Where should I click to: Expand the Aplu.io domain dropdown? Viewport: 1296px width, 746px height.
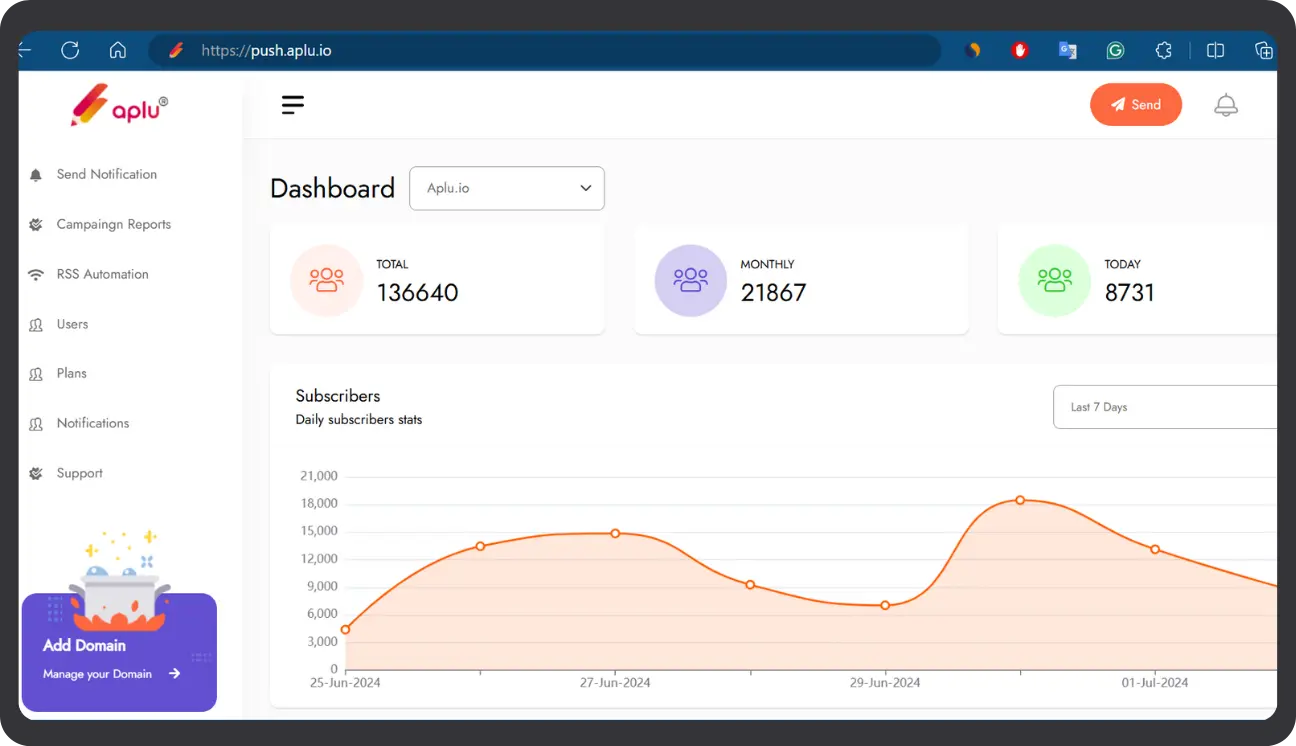click(x=507, y=188)
